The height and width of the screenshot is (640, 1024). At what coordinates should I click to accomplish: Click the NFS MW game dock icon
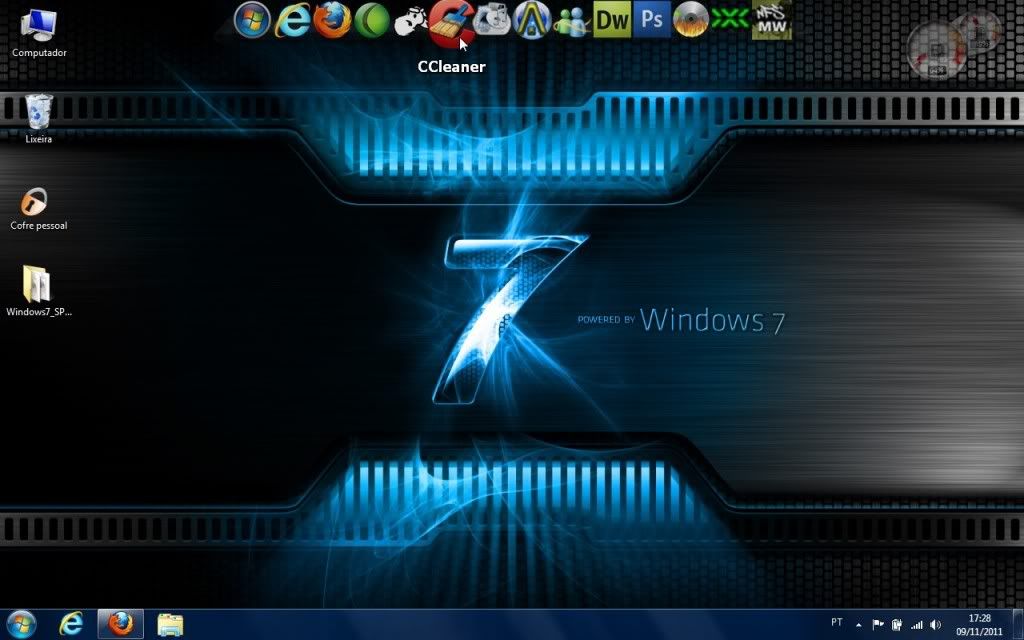(x=770, y=17)
